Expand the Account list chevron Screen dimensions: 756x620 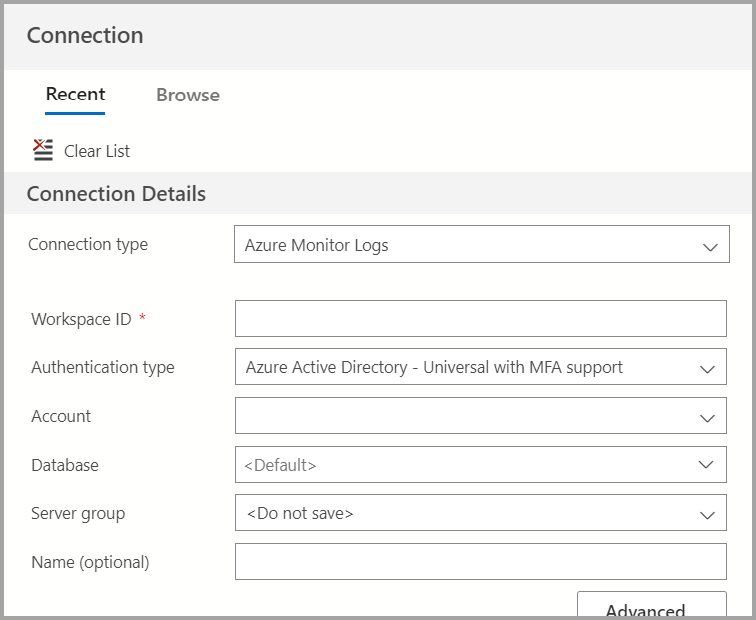(x=708, y=417)
